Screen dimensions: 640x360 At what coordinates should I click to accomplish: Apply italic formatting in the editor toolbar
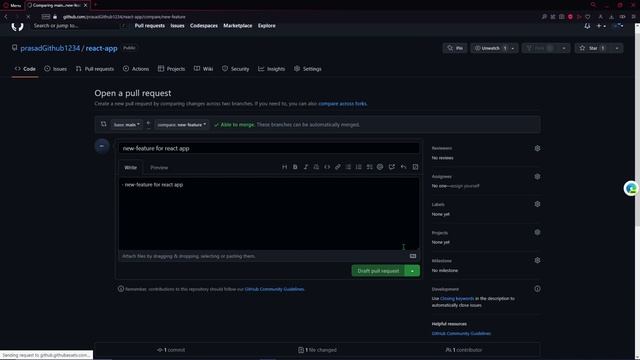(306, 167)
